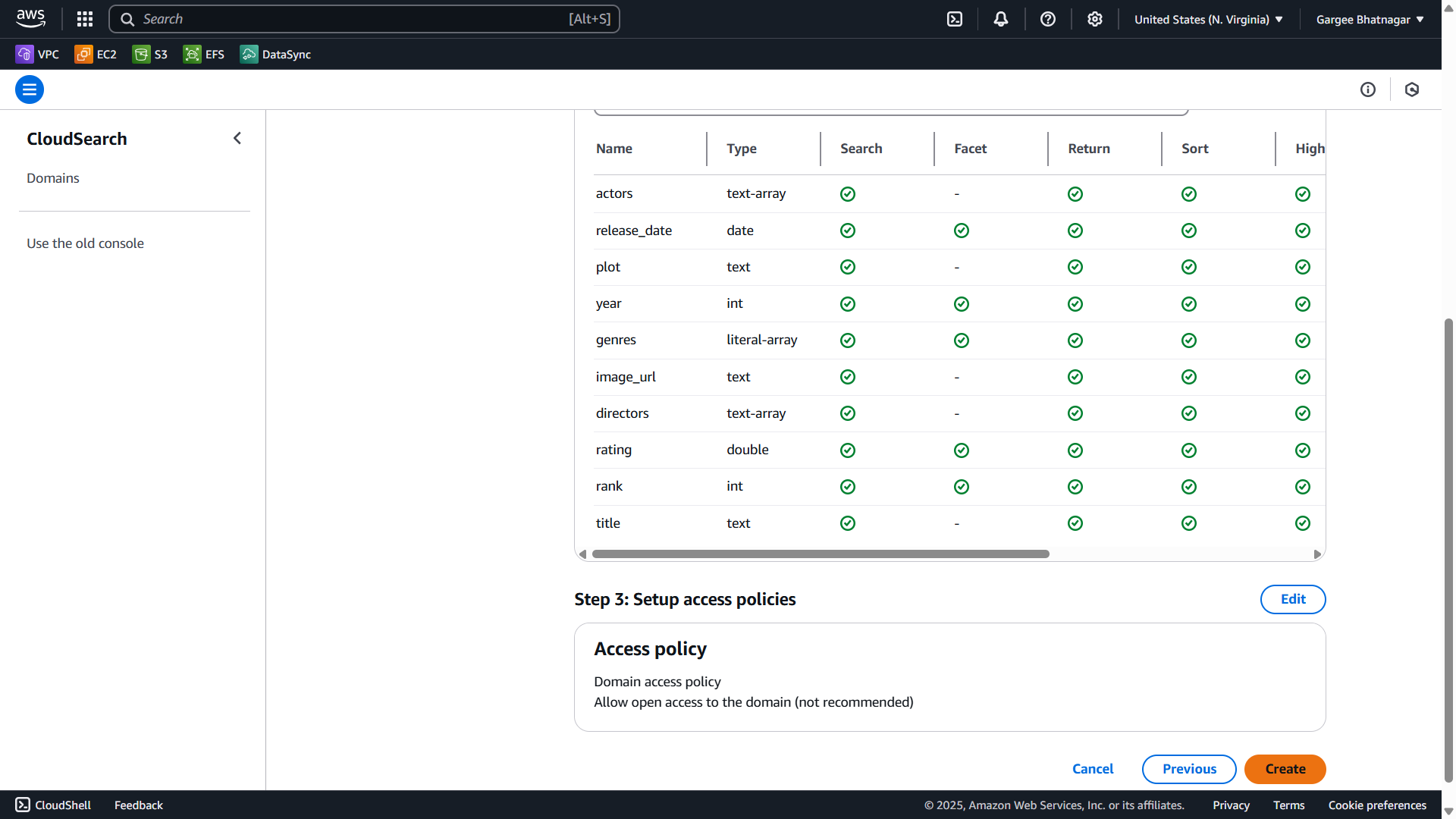Screen dimensions: 1456x819
Task: Click Facet check icon for year row
Action: coord(962,304)
